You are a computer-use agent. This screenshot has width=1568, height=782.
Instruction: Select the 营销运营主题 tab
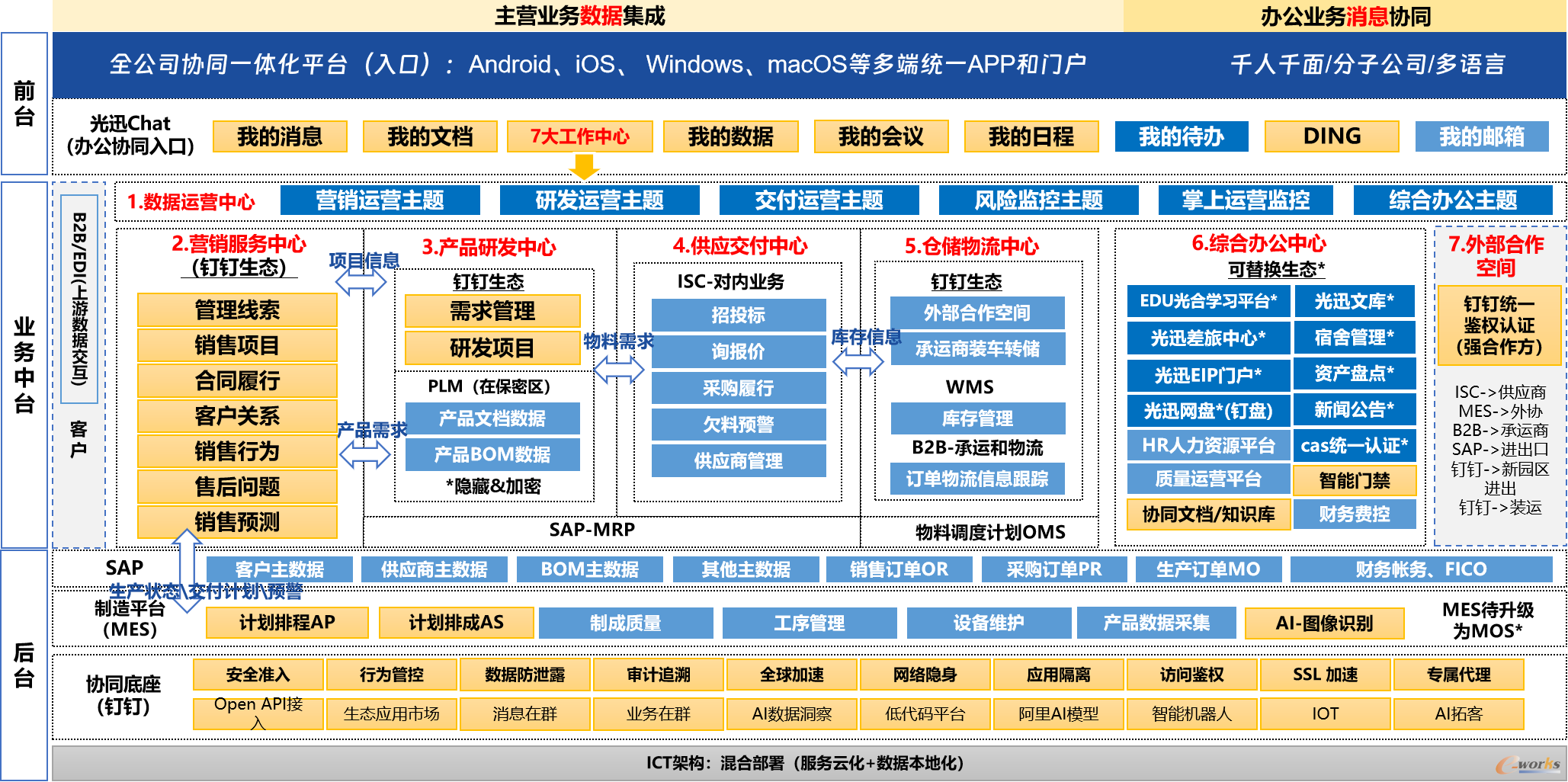coord(380,200)
